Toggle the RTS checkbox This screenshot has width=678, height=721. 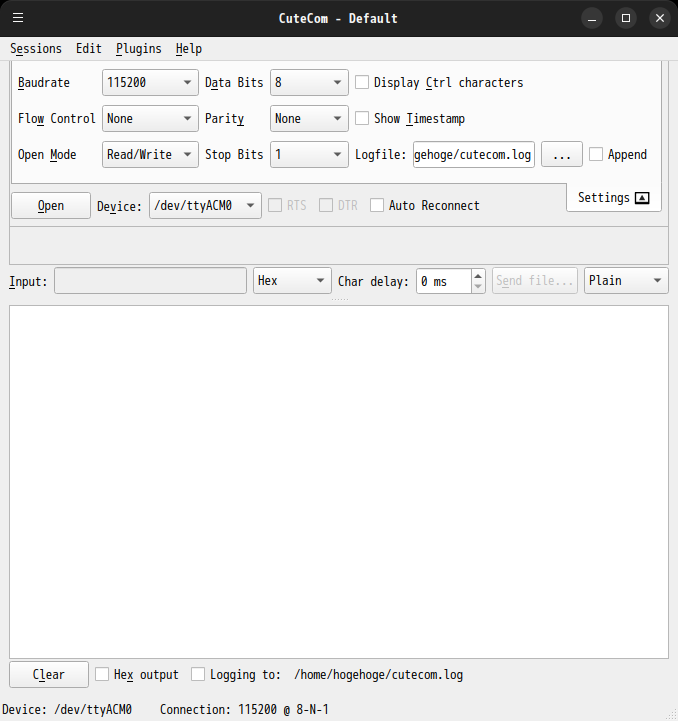pos(275,205)
